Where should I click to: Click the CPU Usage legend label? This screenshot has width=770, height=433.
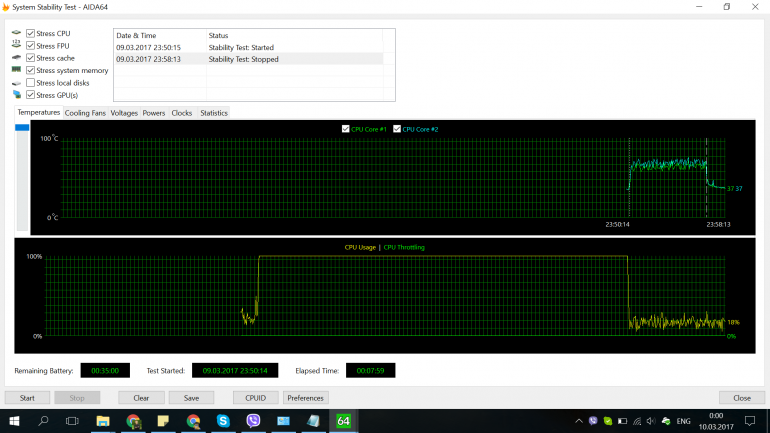360,247
